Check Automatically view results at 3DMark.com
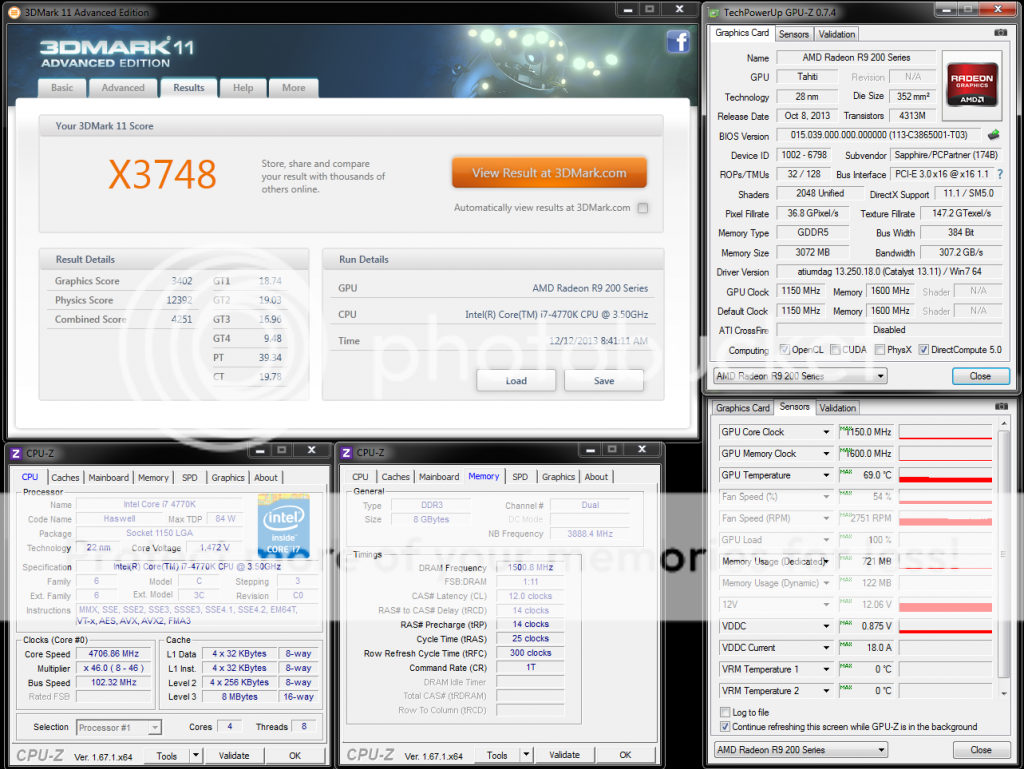 tap(642, 208)
